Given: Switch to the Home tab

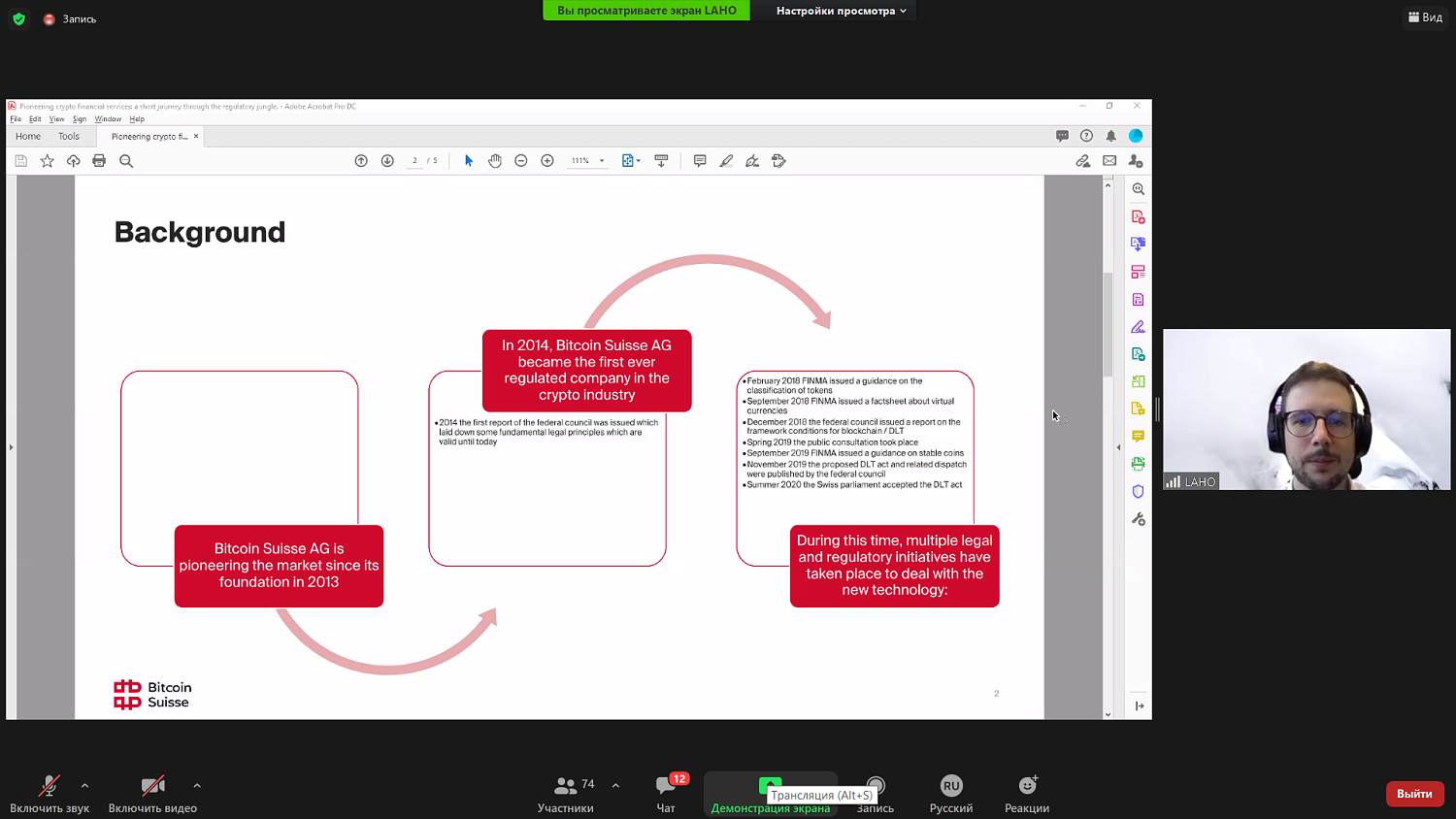Looking at the screenshot, I should pos(28,137).
